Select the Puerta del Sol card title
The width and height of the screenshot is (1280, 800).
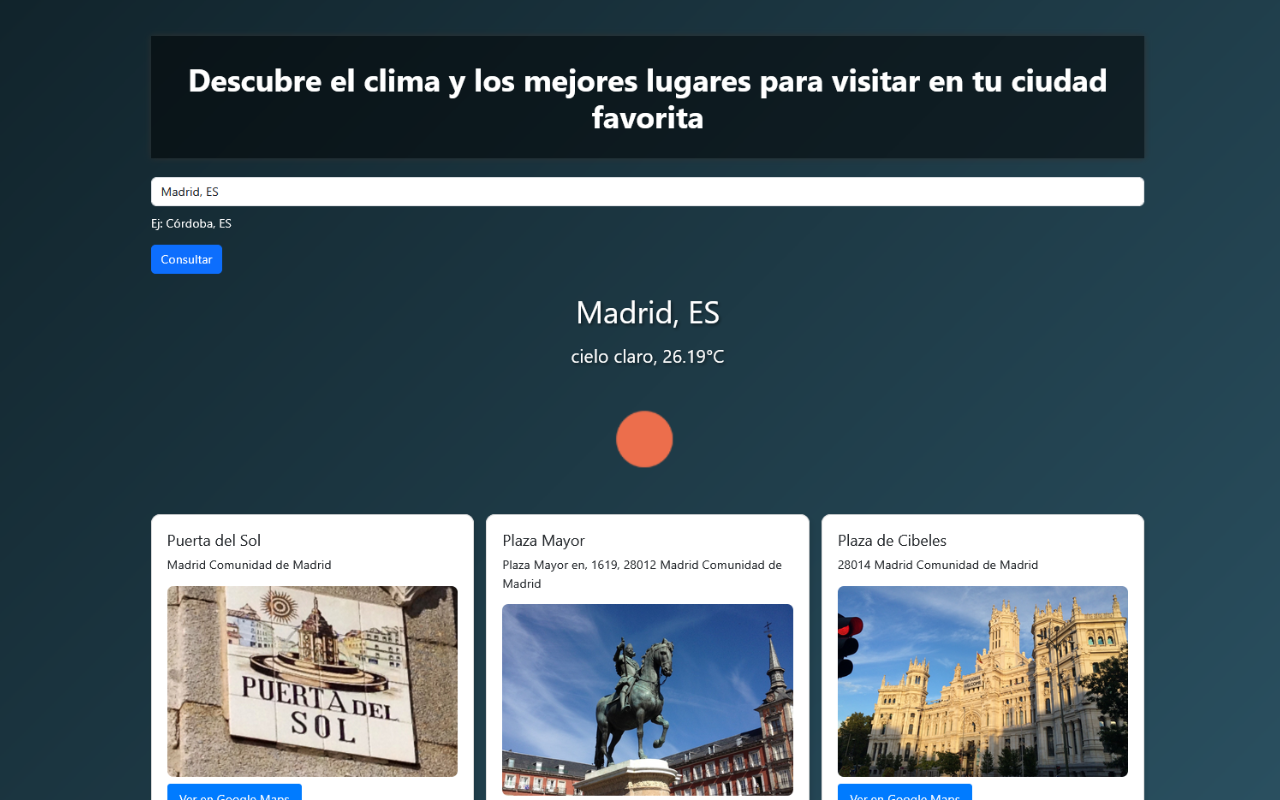213,540
